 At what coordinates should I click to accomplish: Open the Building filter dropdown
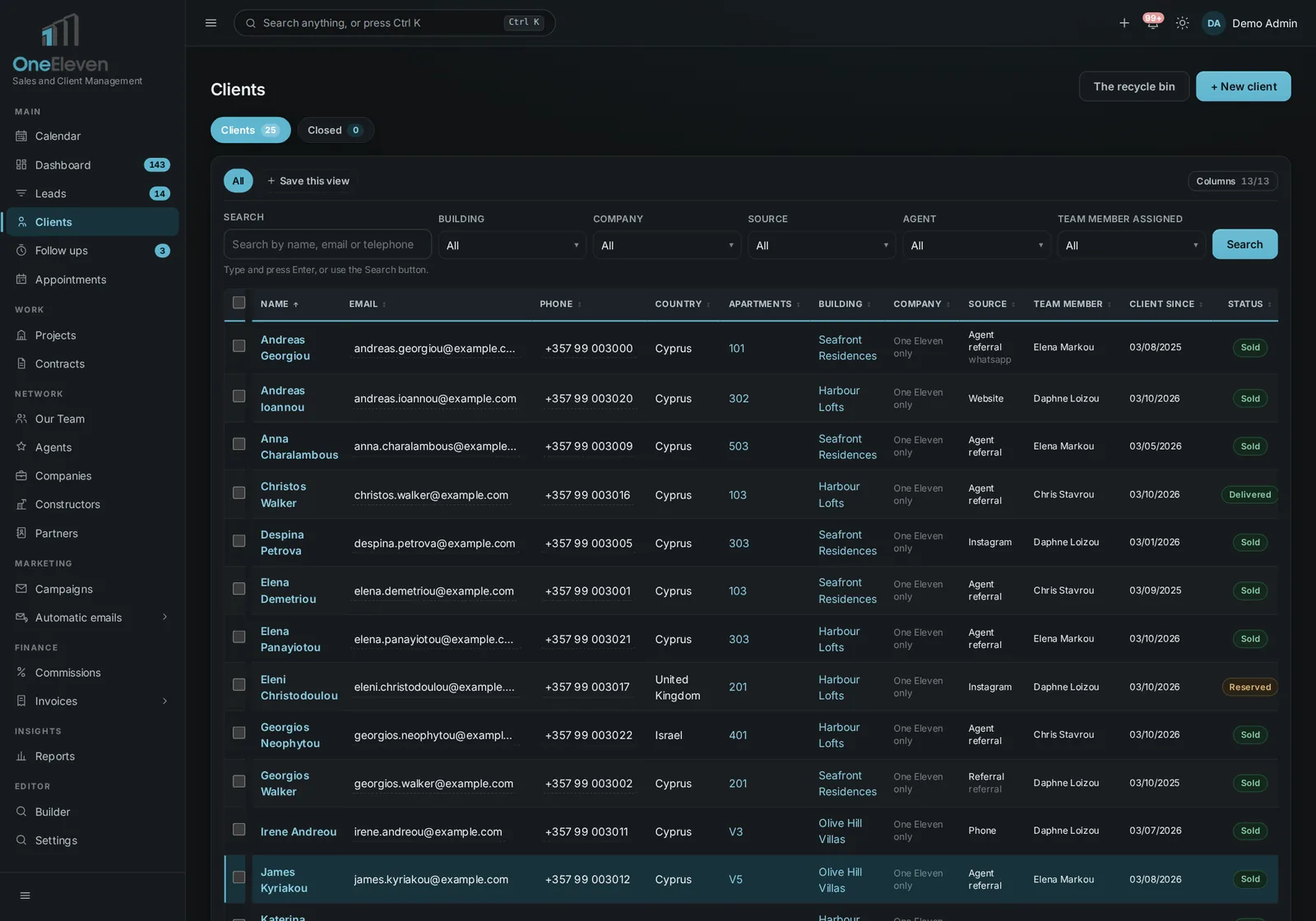(512, 245)
